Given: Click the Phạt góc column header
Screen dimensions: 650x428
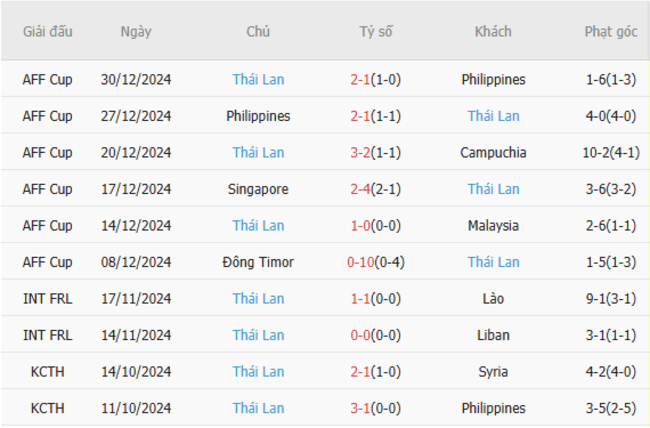Looking at the screenshot, I should [611, 32].
